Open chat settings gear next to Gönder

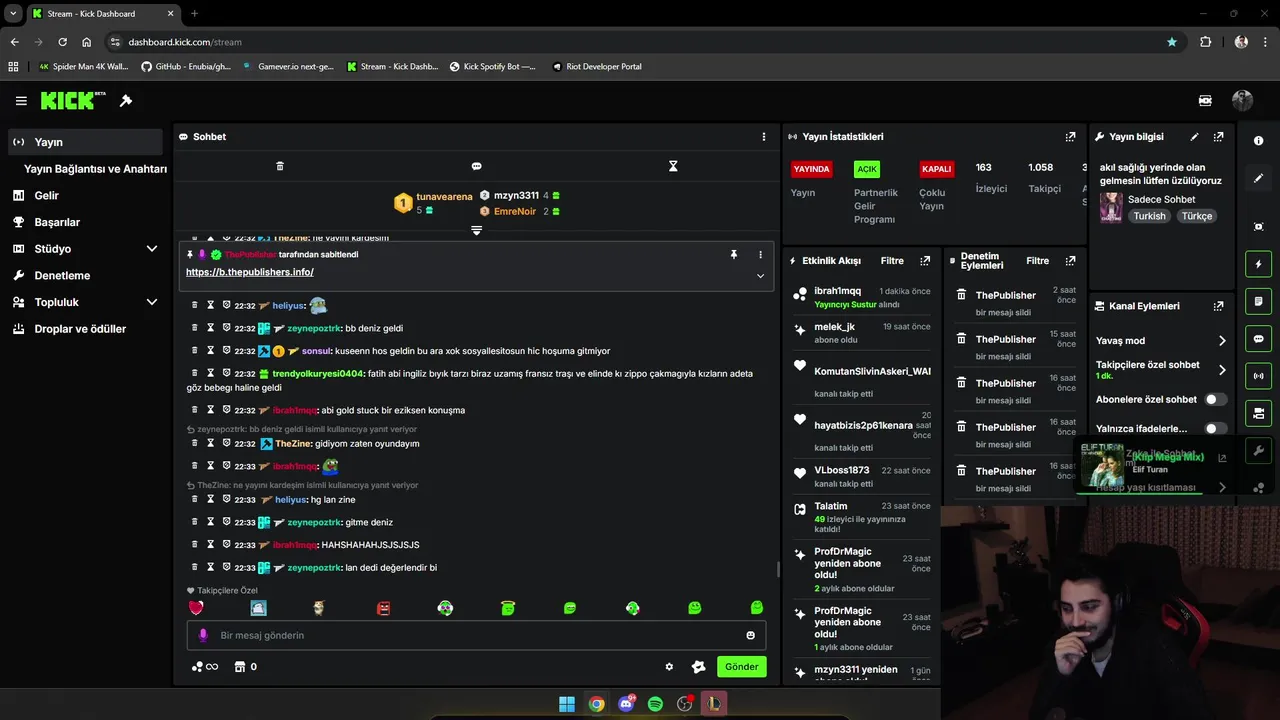coord(669,667)
